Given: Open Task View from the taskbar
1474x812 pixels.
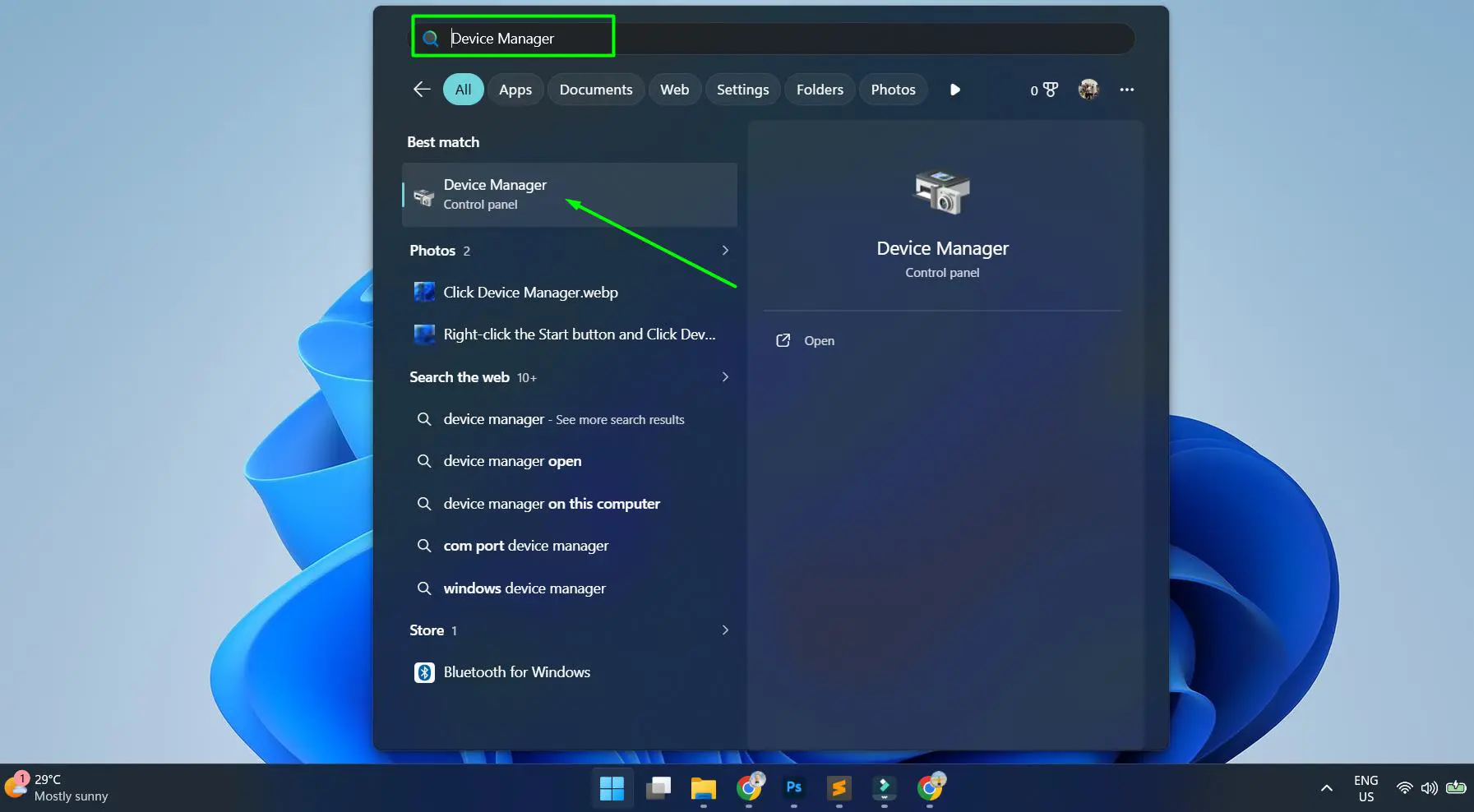Looking at the screenshot, I should coord(658,788).
